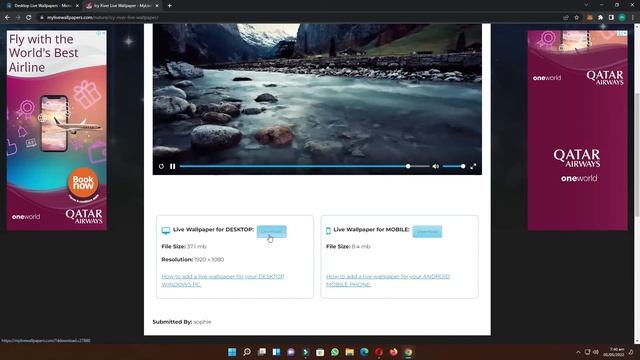Click the phone icon beside MOBILE label
The width and height of the screenshot is (640, 360).
click(x=328, y=231)
